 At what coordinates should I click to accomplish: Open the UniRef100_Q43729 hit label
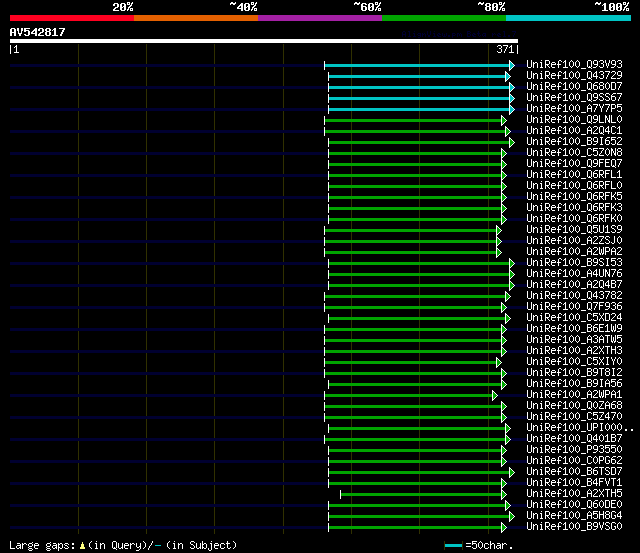574,76
